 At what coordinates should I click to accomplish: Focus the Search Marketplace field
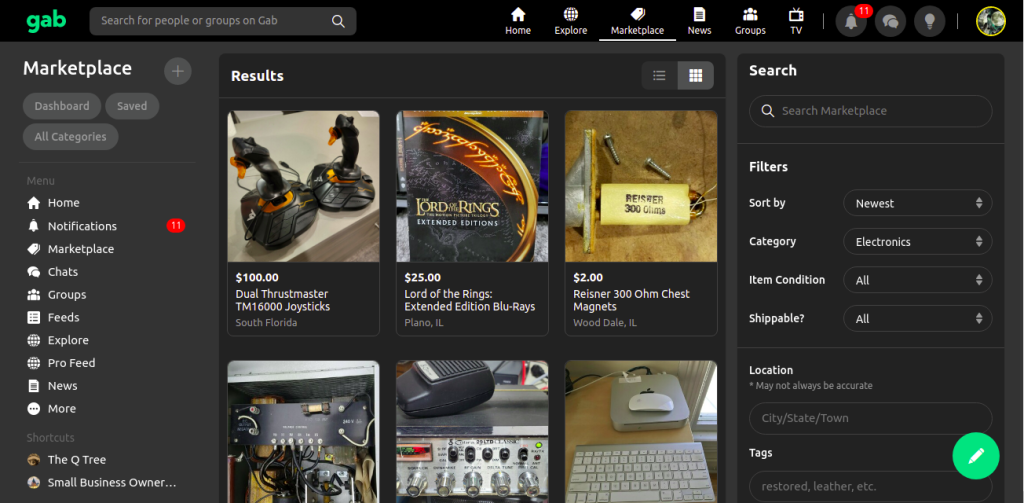click(x=871, y=111)
